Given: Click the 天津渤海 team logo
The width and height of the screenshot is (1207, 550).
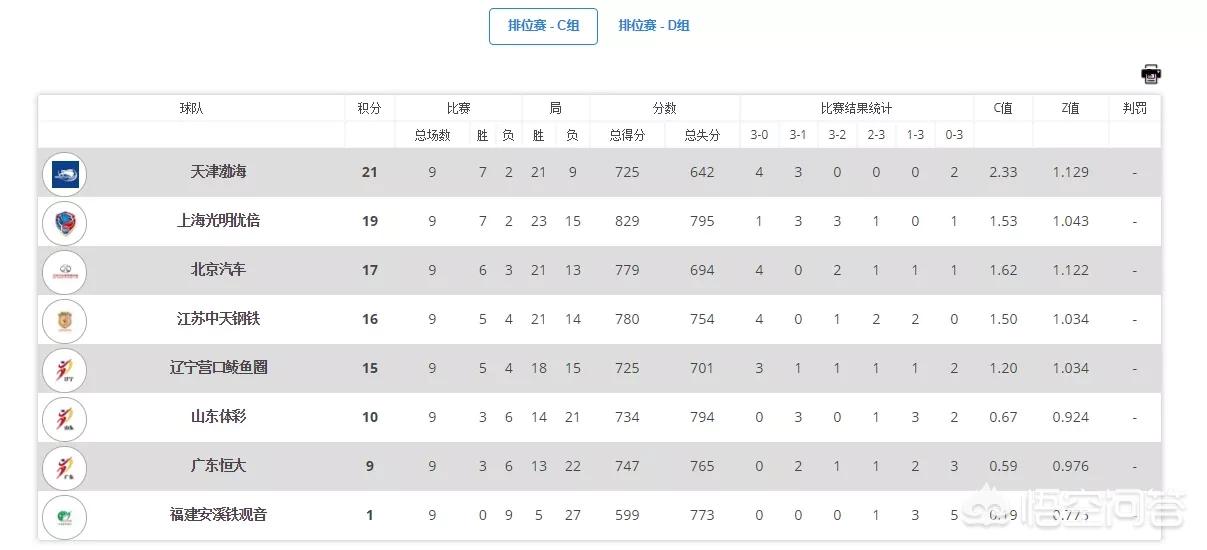Looking at the screenshot, I should [x=65, y=174].
